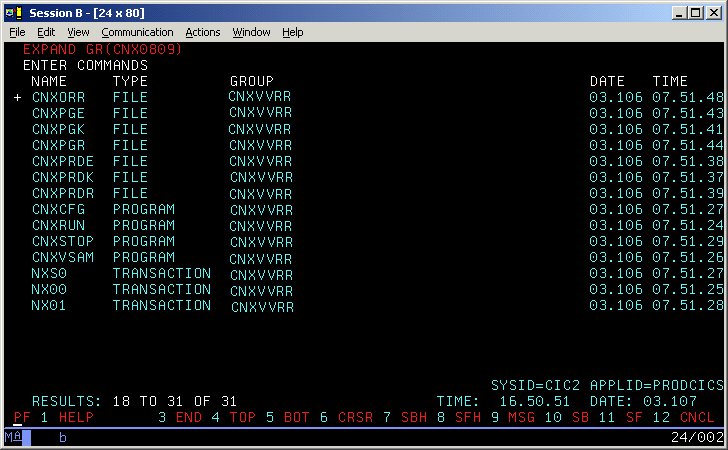728x450 pixels.
Task: Open the Edit menu
Action: 46,32
